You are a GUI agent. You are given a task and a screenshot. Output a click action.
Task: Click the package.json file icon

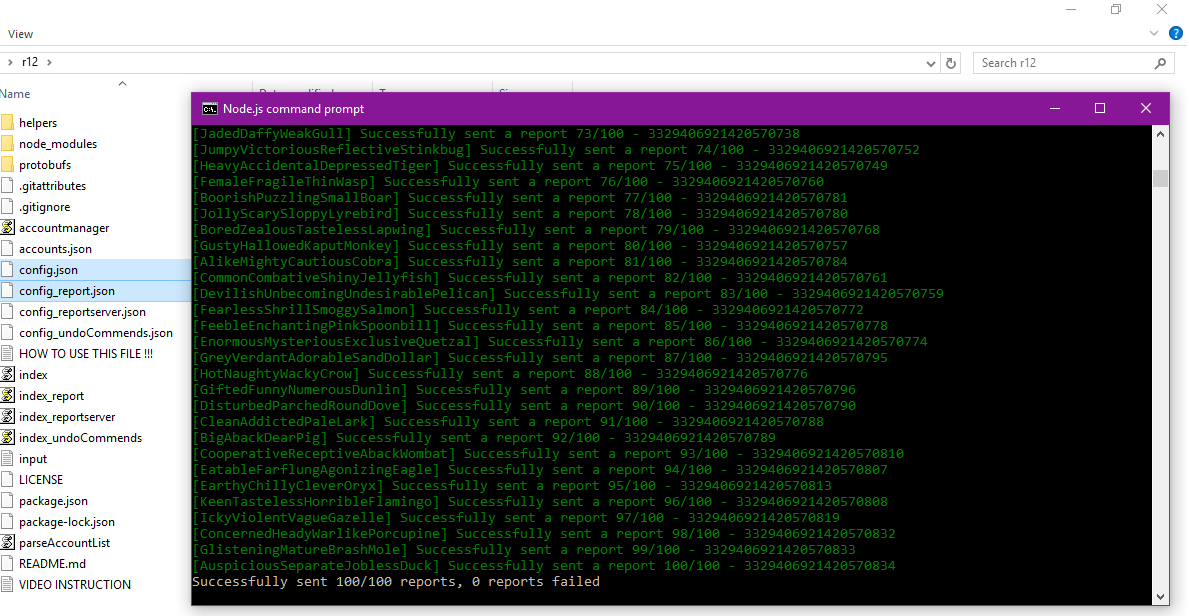click(8, 501)
